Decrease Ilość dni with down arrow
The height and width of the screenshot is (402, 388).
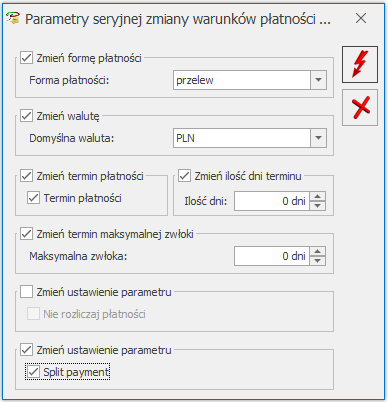click(x=318, y=206)
